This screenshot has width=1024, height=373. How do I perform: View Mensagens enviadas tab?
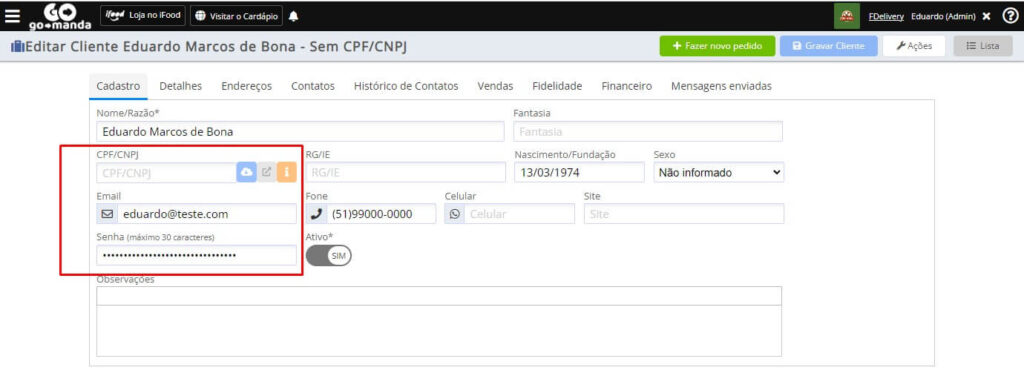(x=721, y=86)
